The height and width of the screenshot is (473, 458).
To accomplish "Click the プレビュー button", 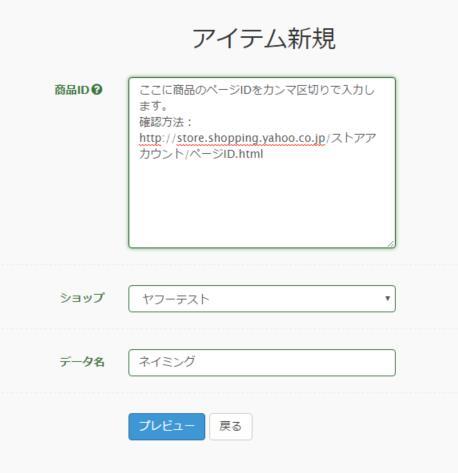I will click(167, 426).
